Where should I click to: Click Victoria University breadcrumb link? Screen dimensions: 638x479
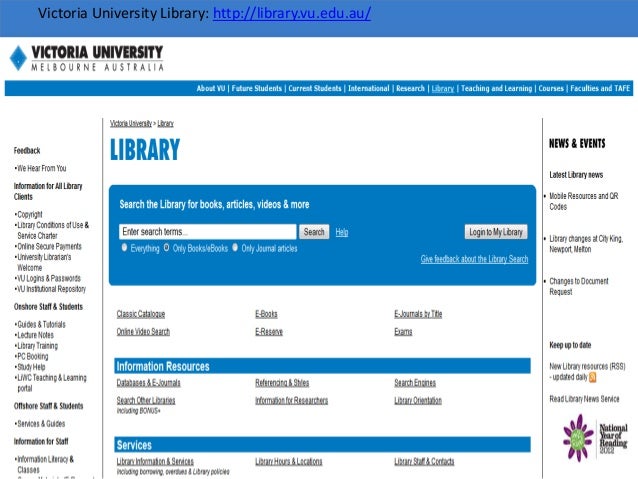(x=131, y=123)
